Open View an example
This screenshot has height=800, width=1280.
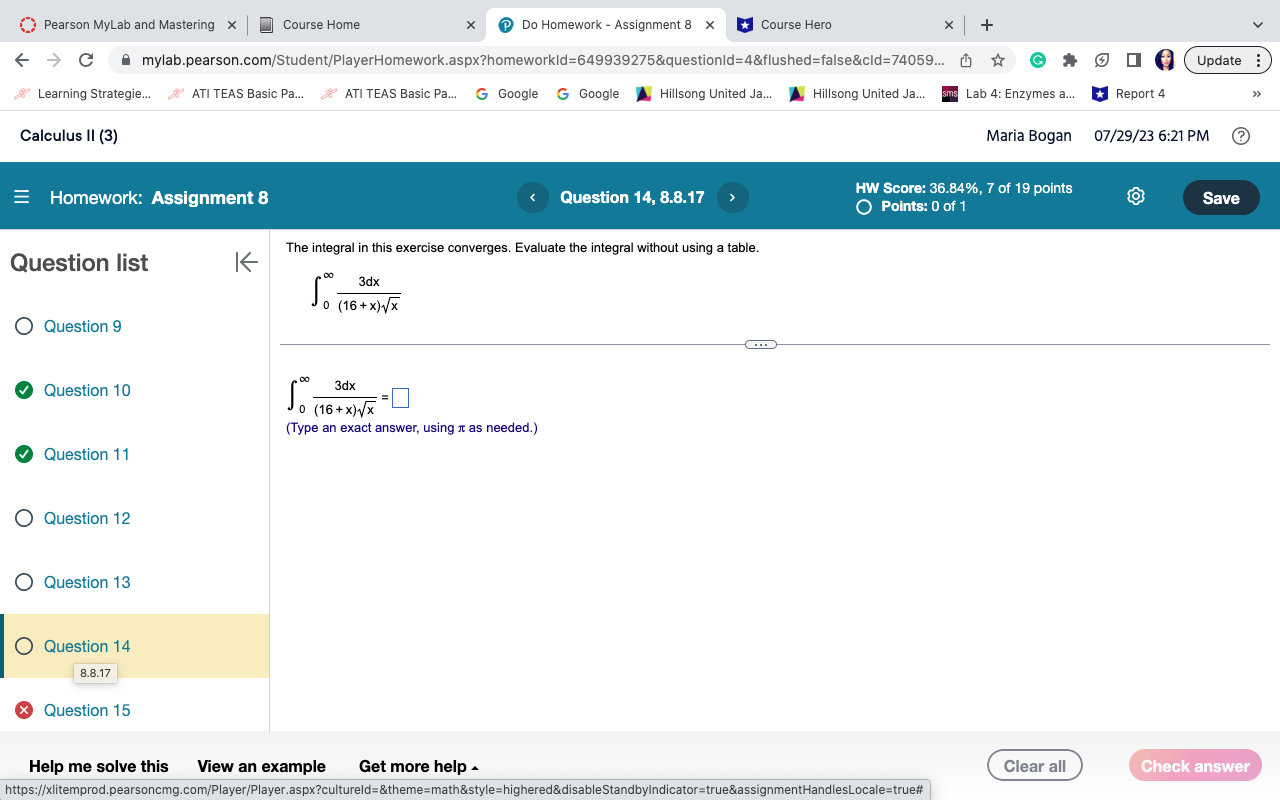click(x=262, y=766)
